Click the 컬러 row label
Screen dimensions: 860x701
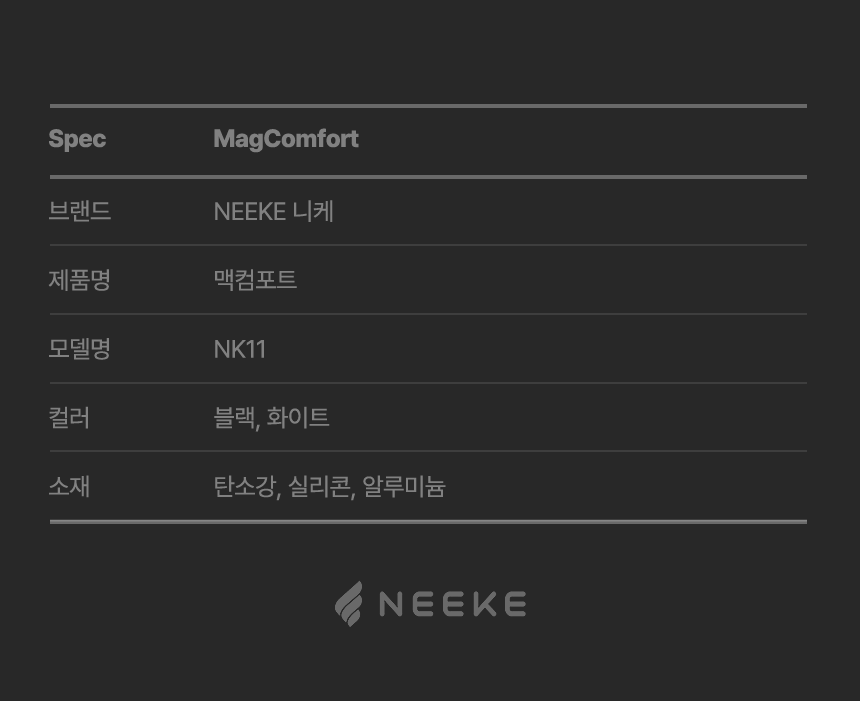tap(70, 417)
